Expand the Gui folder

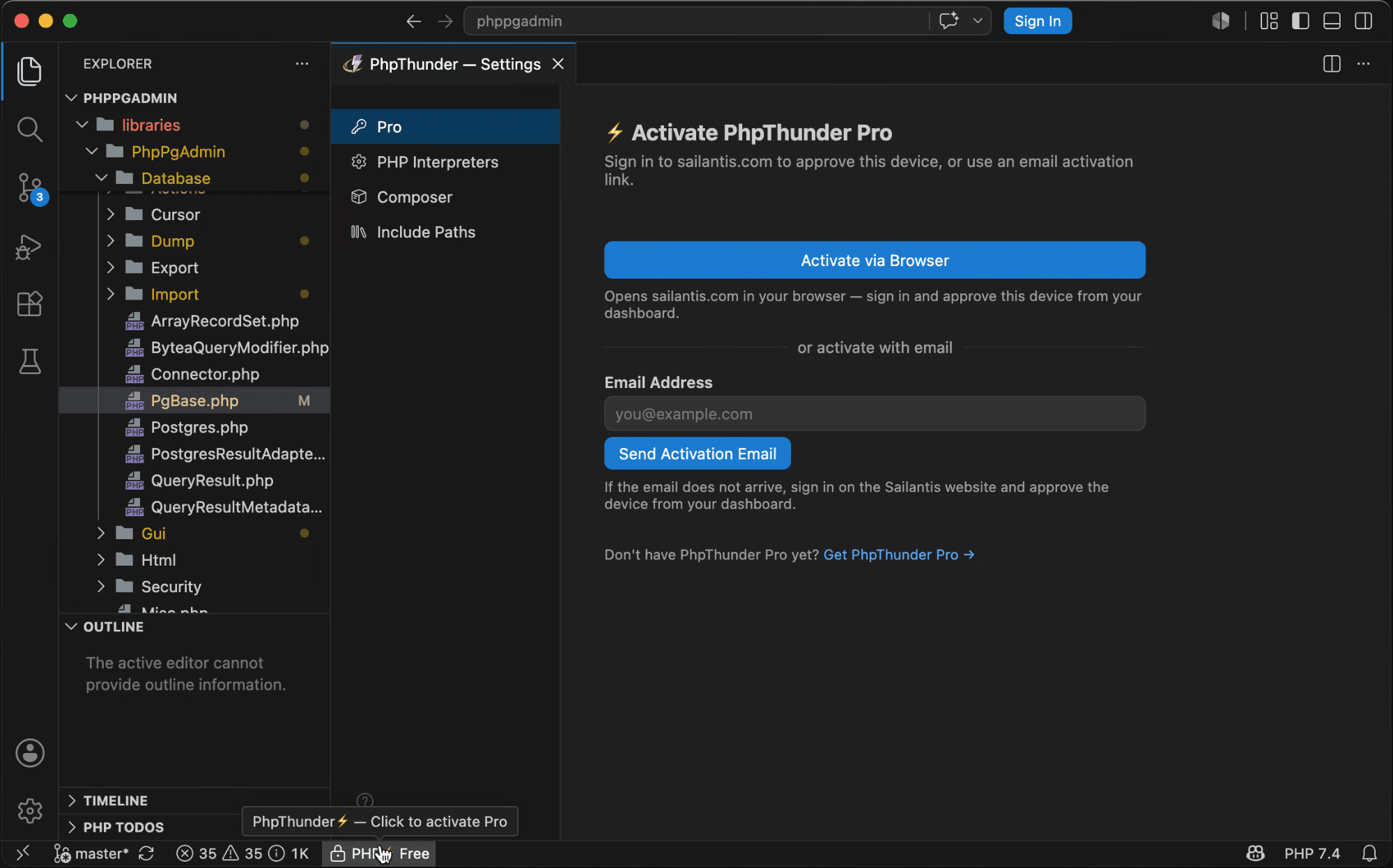101,533
